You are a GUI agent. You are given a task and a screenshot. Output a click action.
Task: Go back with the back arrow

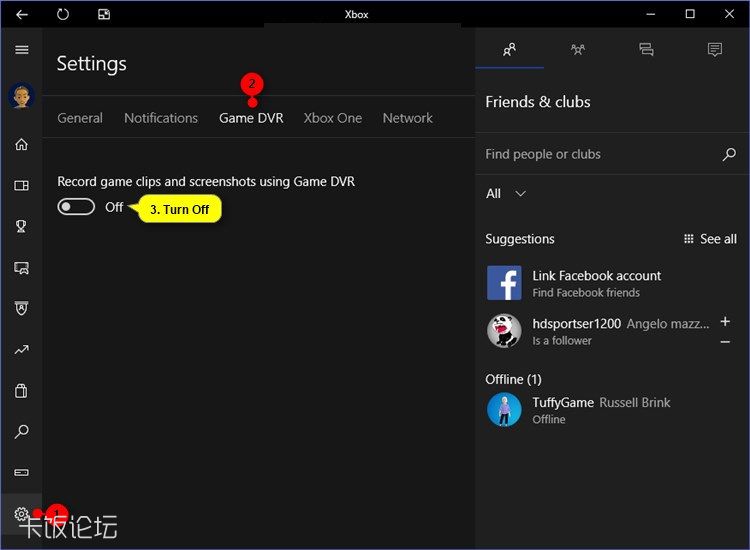(22, 14)
